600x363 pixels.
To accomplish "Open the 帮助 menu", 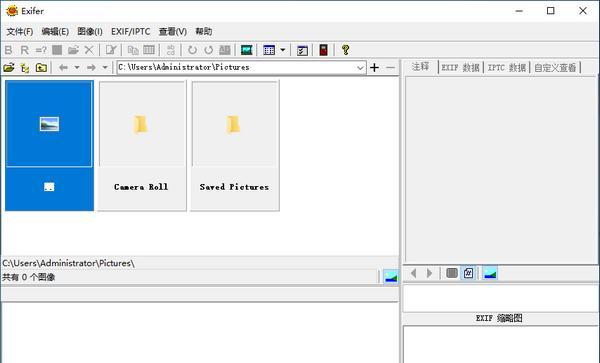I will [204, 31].
